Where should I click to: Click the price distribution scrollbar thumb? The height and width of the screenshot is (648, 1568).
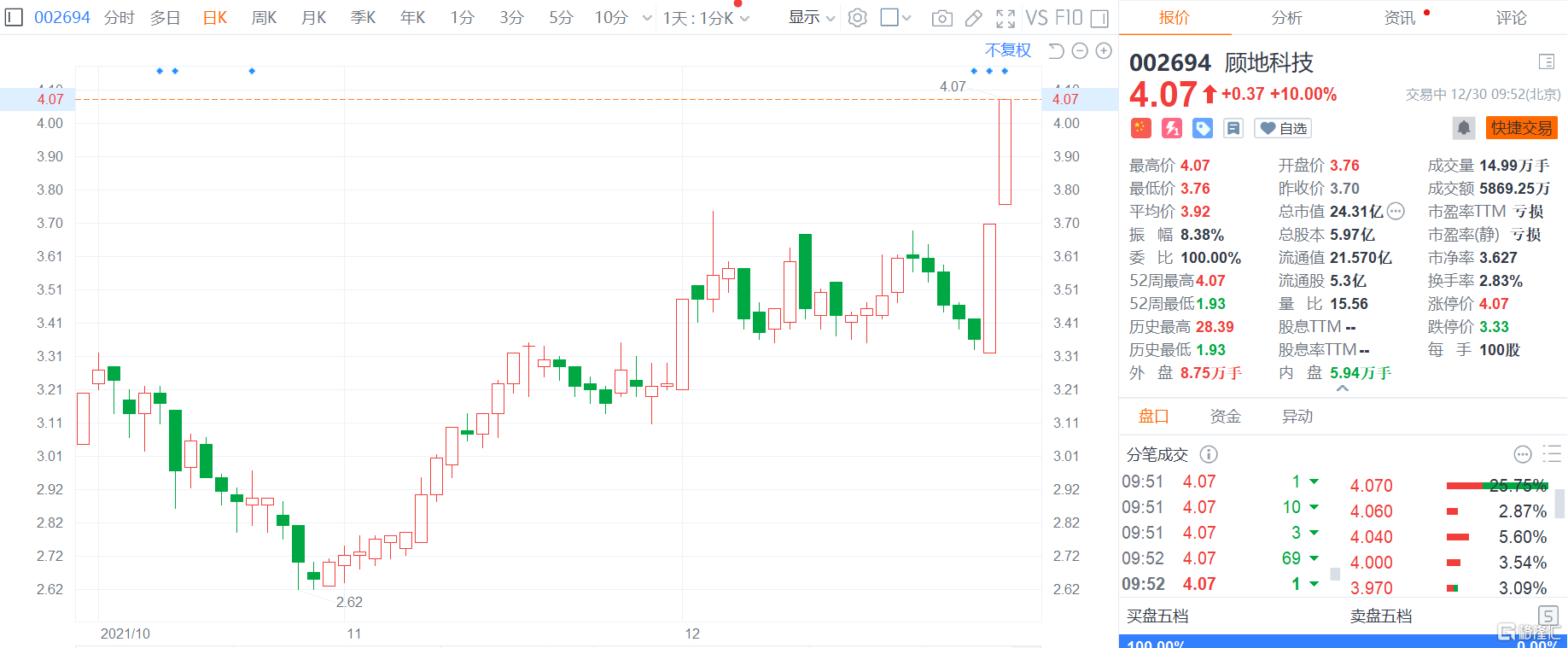1559,503
